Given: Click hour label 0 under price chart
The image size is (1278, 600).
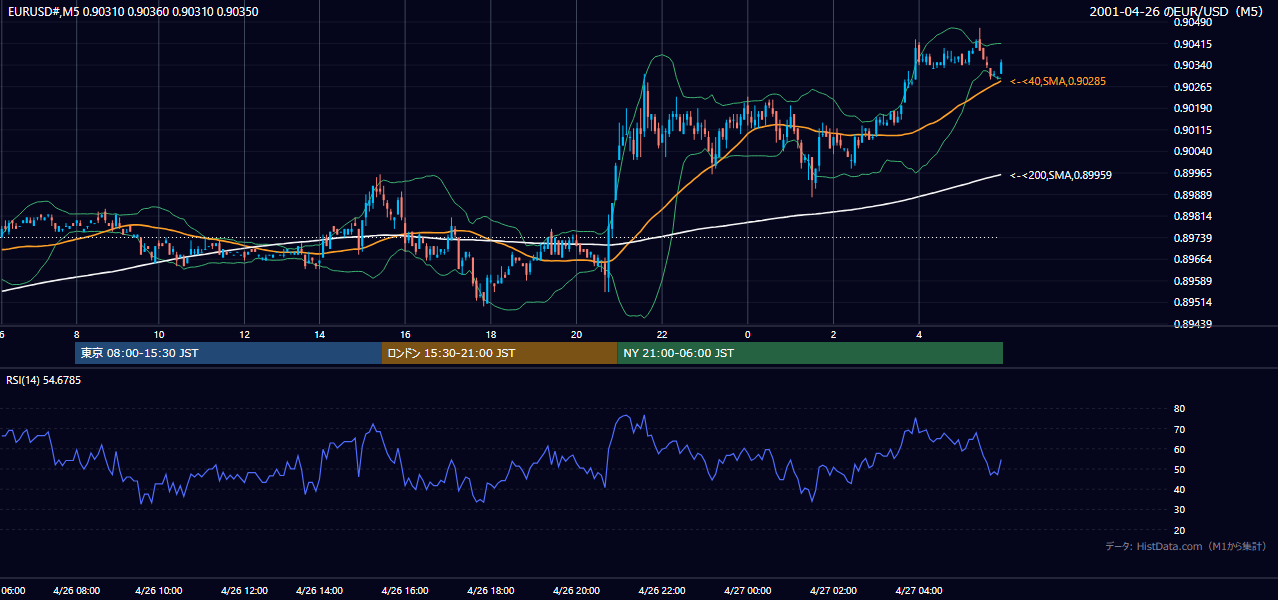Looking at the screenshot, I should 747,334.
